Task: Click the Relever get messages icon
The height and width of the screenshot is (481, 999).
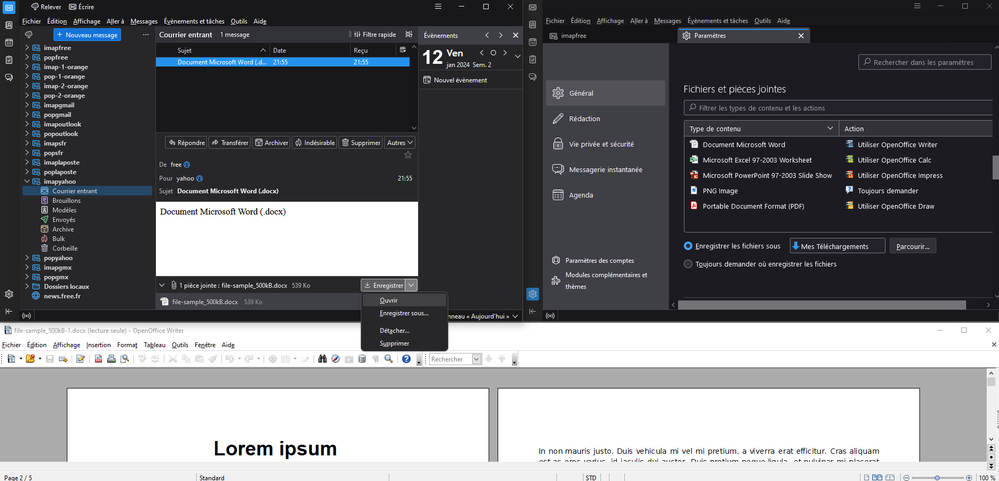Action: (x=36, y=7)
